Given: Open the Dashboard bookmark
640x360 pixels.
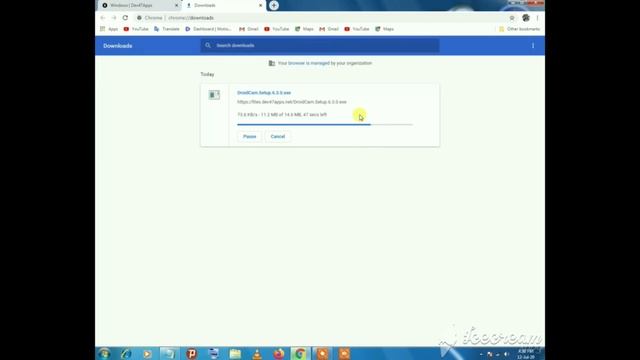Looking at the screenshot, I should click(x=208, y=29).
